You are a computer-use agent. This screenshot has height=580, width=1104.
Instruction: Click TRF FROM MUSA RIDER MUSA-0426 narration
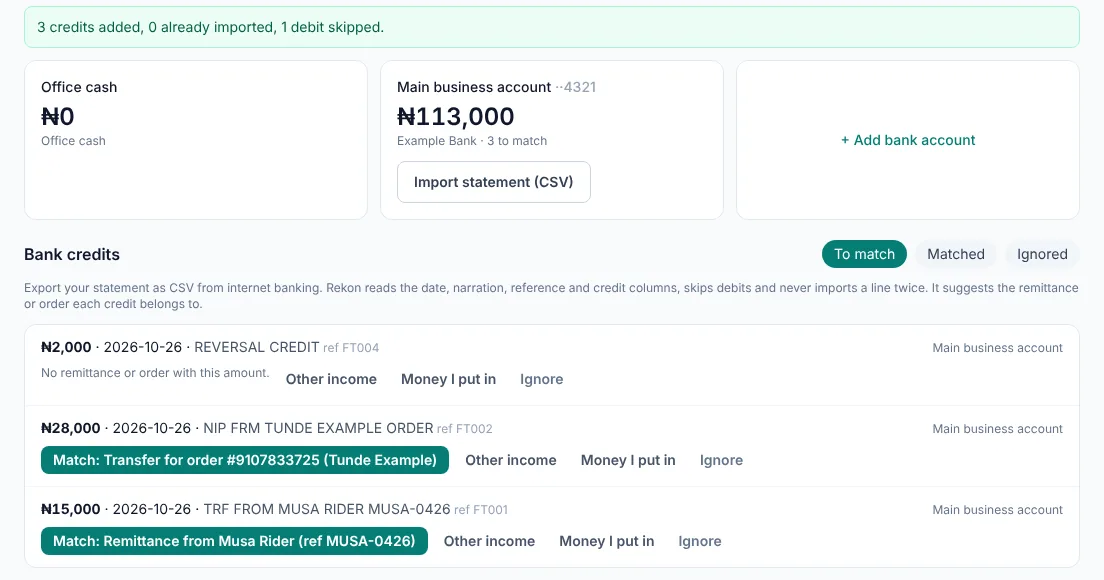[x=327, y=509]
